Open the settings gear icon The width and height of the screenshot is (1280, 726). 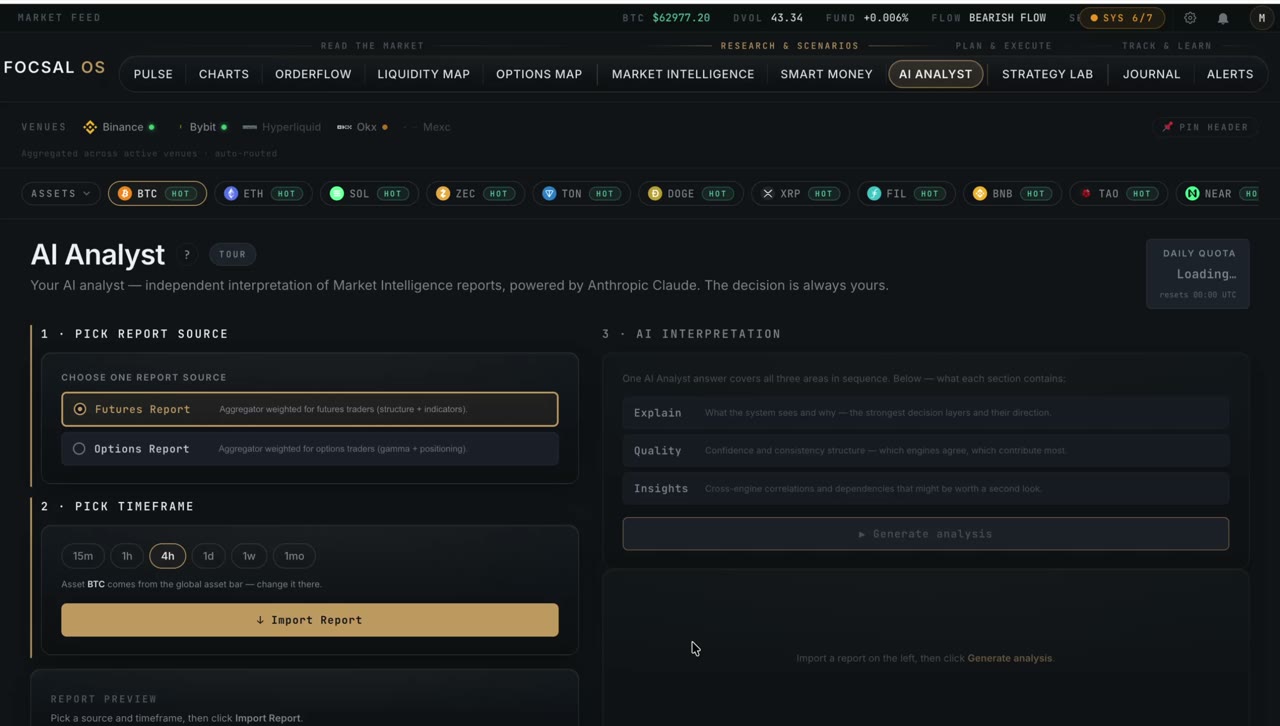click(x=1190, y=18)
